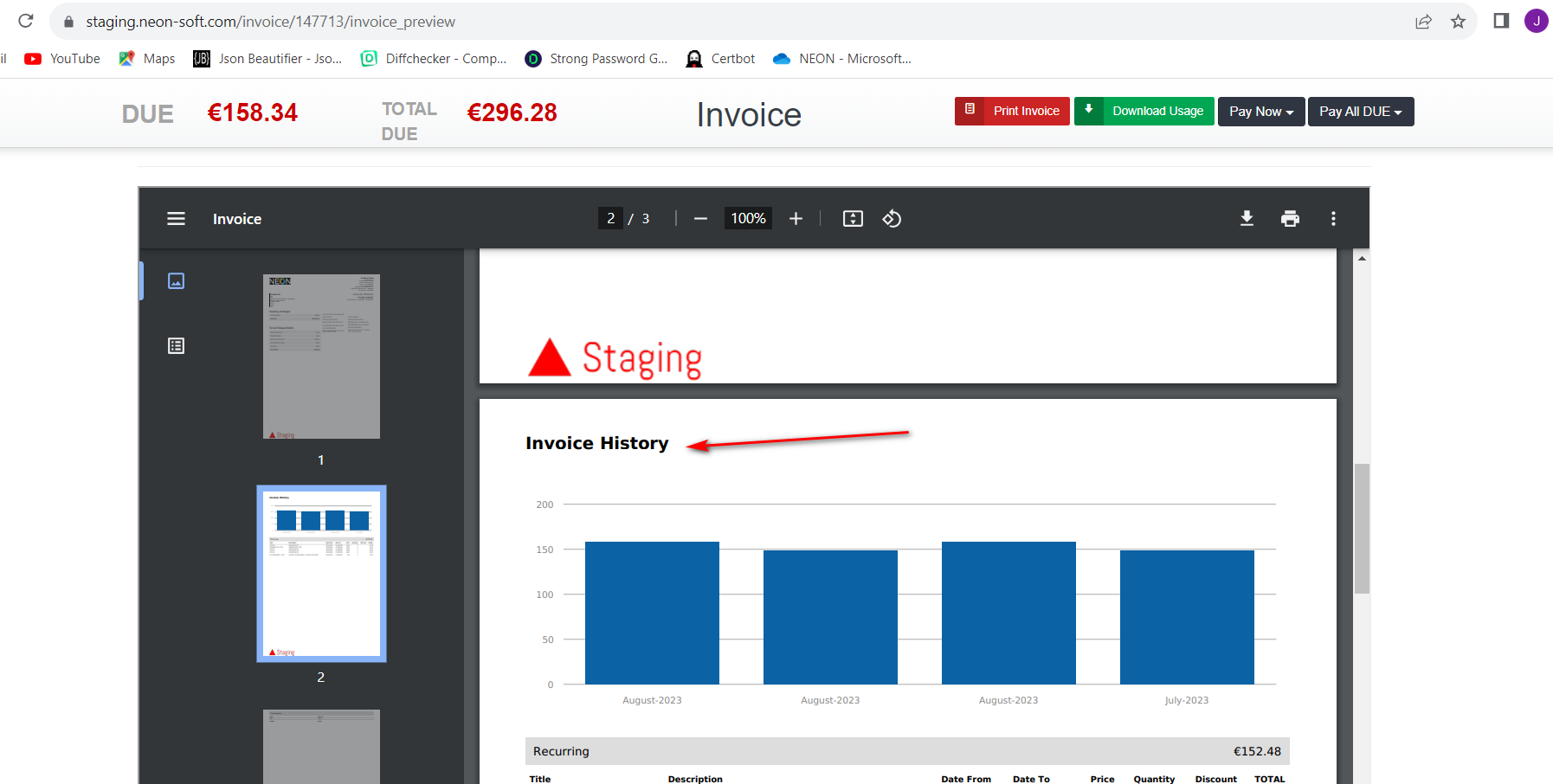
Task: Print the PDF from viewer toolbar
Action: pos(1290,219)
